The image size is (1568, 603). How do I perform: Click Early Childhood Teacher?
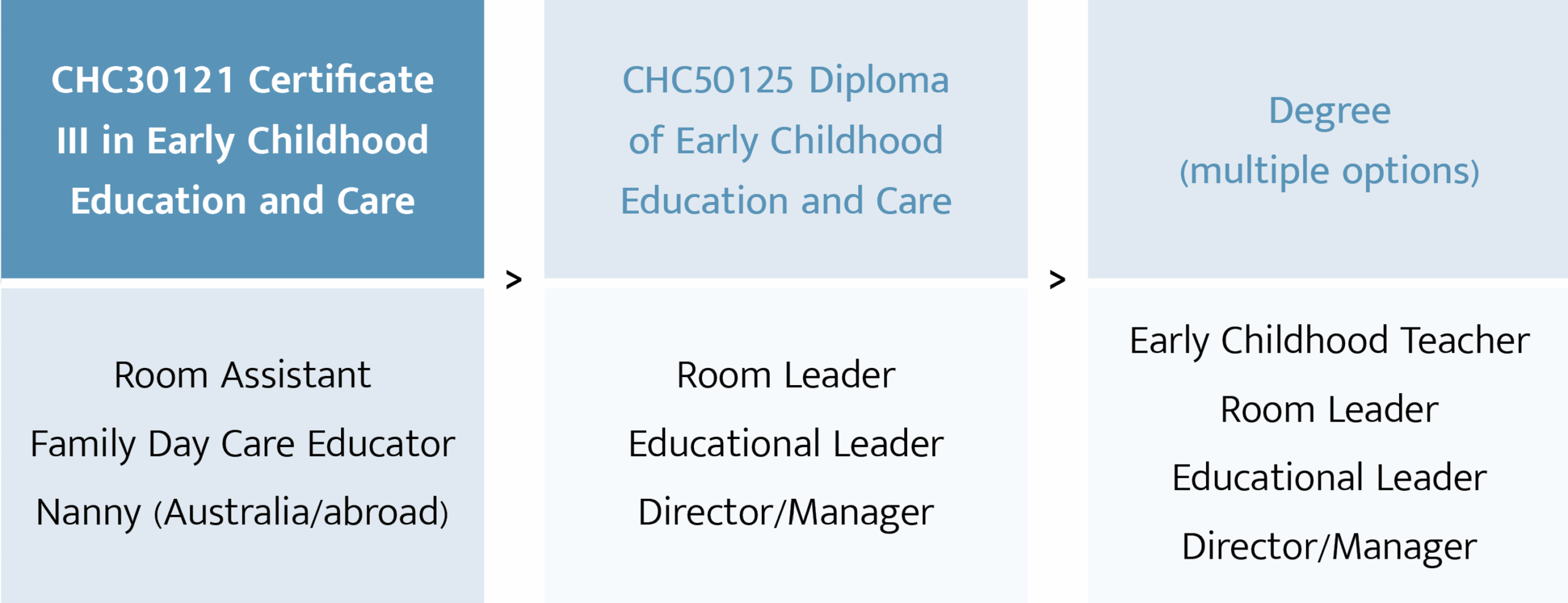1329,340
